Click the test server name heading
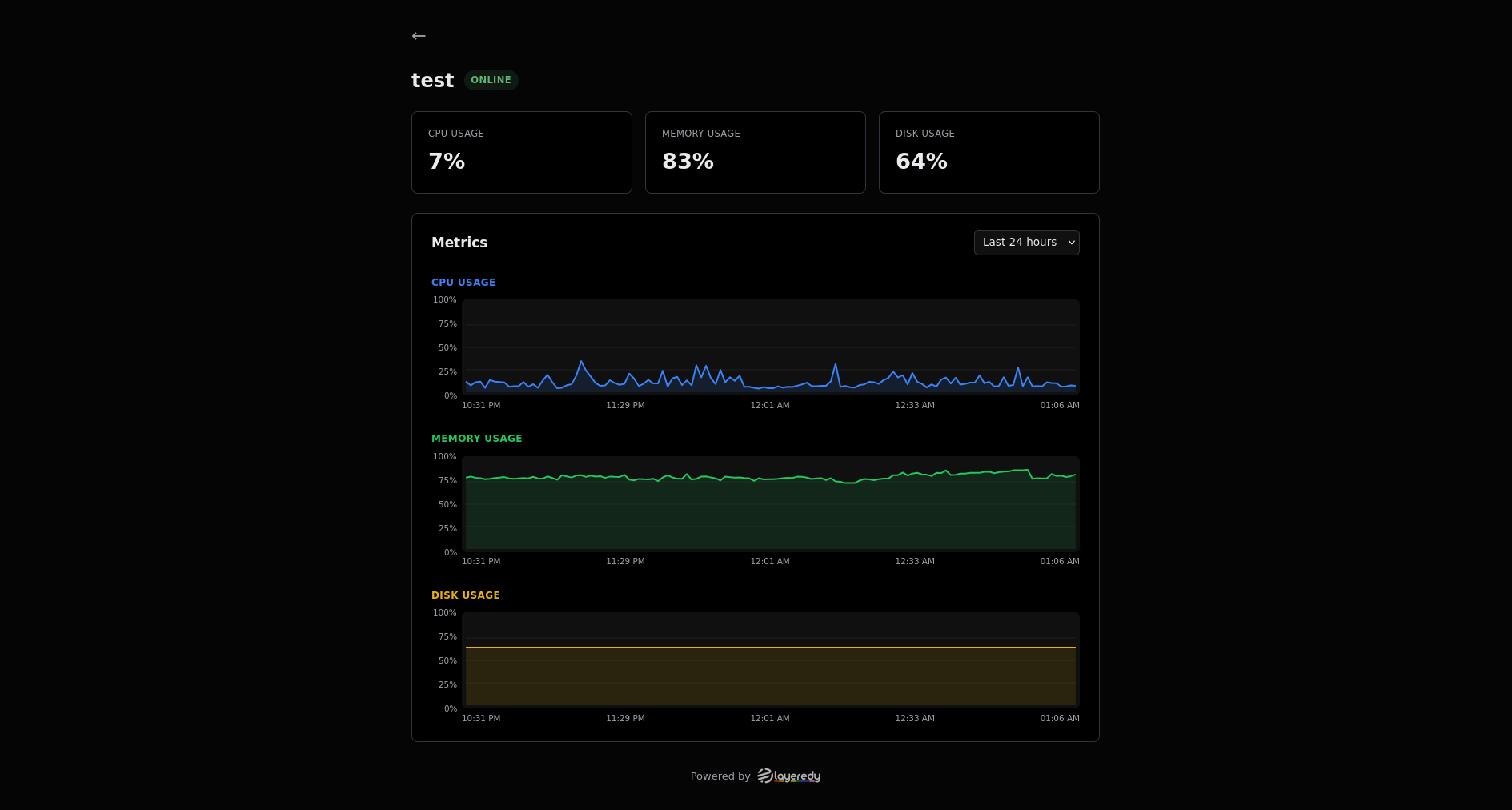Image resolution: width=1512 pixels, height=810 pixels. point(432,80)
